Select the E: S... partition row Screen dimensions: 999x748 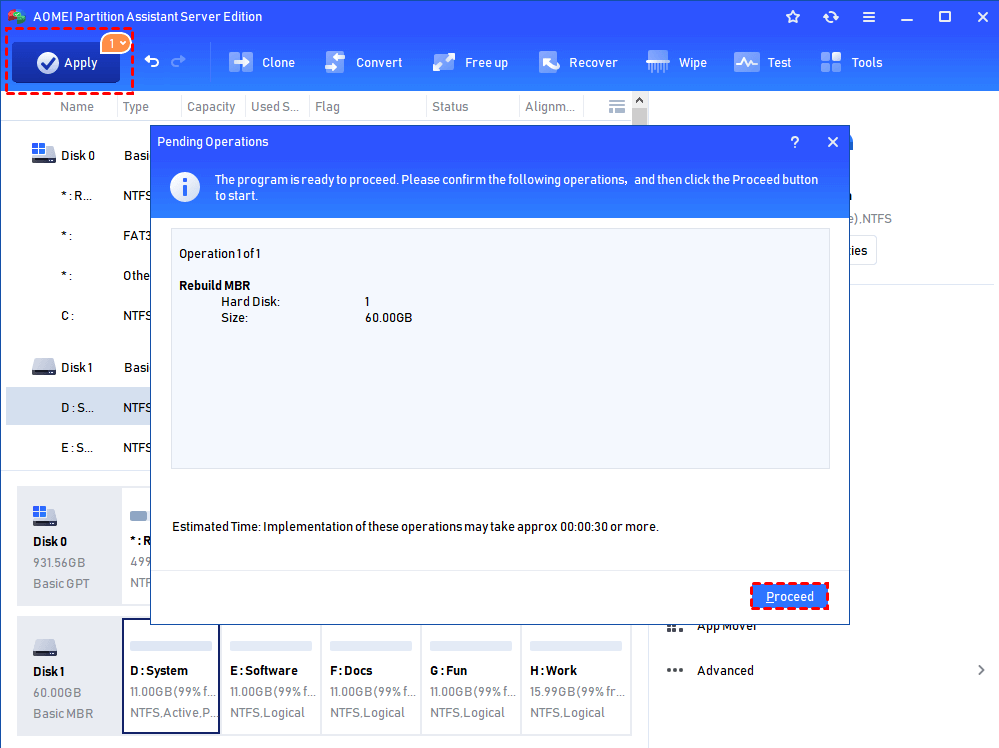[78, 447]
